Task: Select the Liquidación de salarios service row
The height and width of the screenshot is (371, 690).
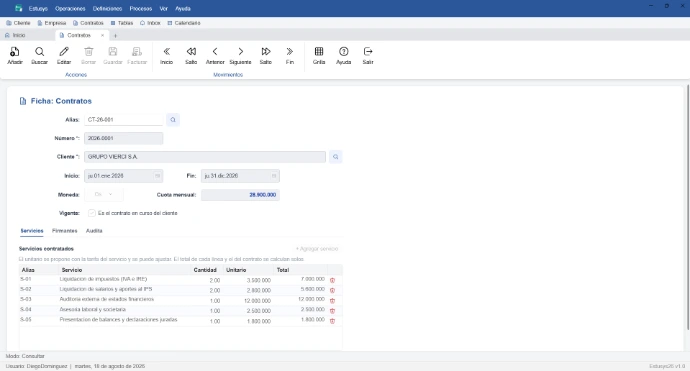Action: (x=180, y=290)
